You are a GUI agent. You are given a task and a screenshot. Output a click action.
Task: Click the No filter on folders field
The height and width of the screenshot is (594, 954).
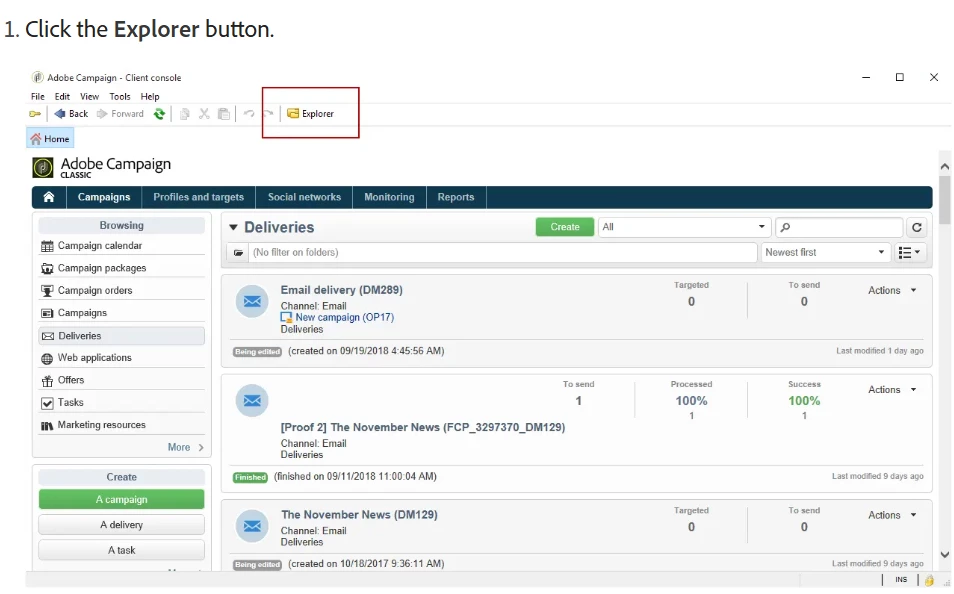point(502,253)
